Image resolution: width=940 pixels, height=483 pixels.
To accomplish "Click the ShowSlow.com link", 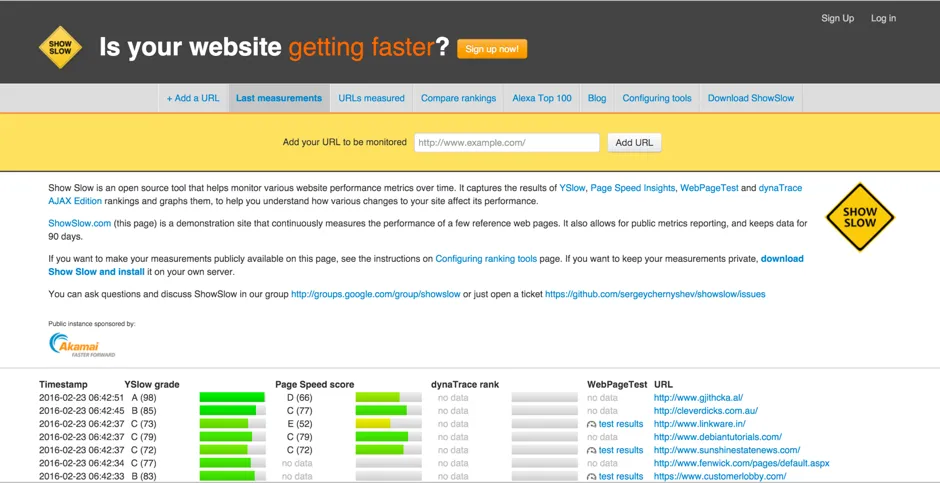I will pos(80,224).
